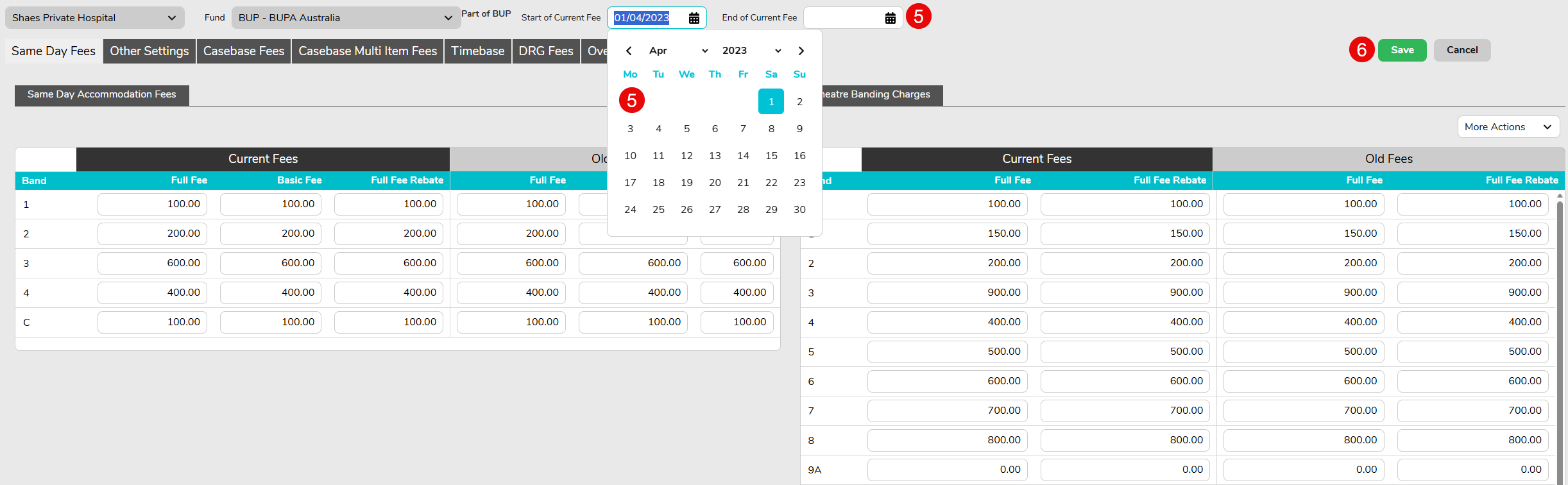The height and width of the screenshot is (485, 1568).
Task: Select the Same Day Accommodation Fees sub-tab
Action: coord(101,95)
